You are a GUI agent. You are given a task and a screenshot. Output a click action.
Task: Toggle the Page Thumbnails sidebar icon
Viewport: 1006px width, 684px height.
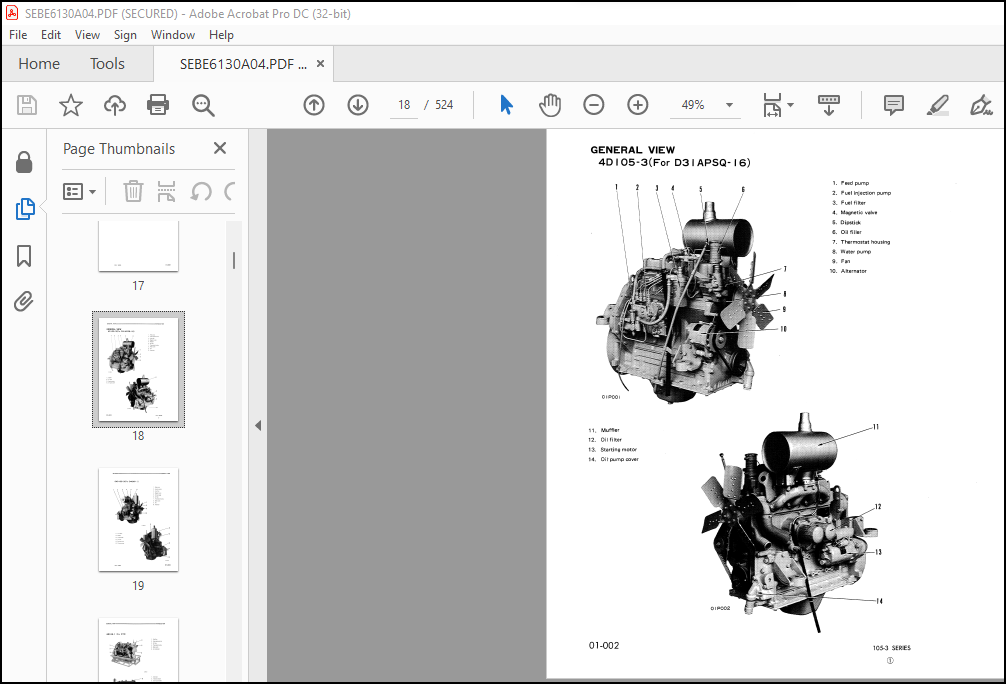point(24,209)
